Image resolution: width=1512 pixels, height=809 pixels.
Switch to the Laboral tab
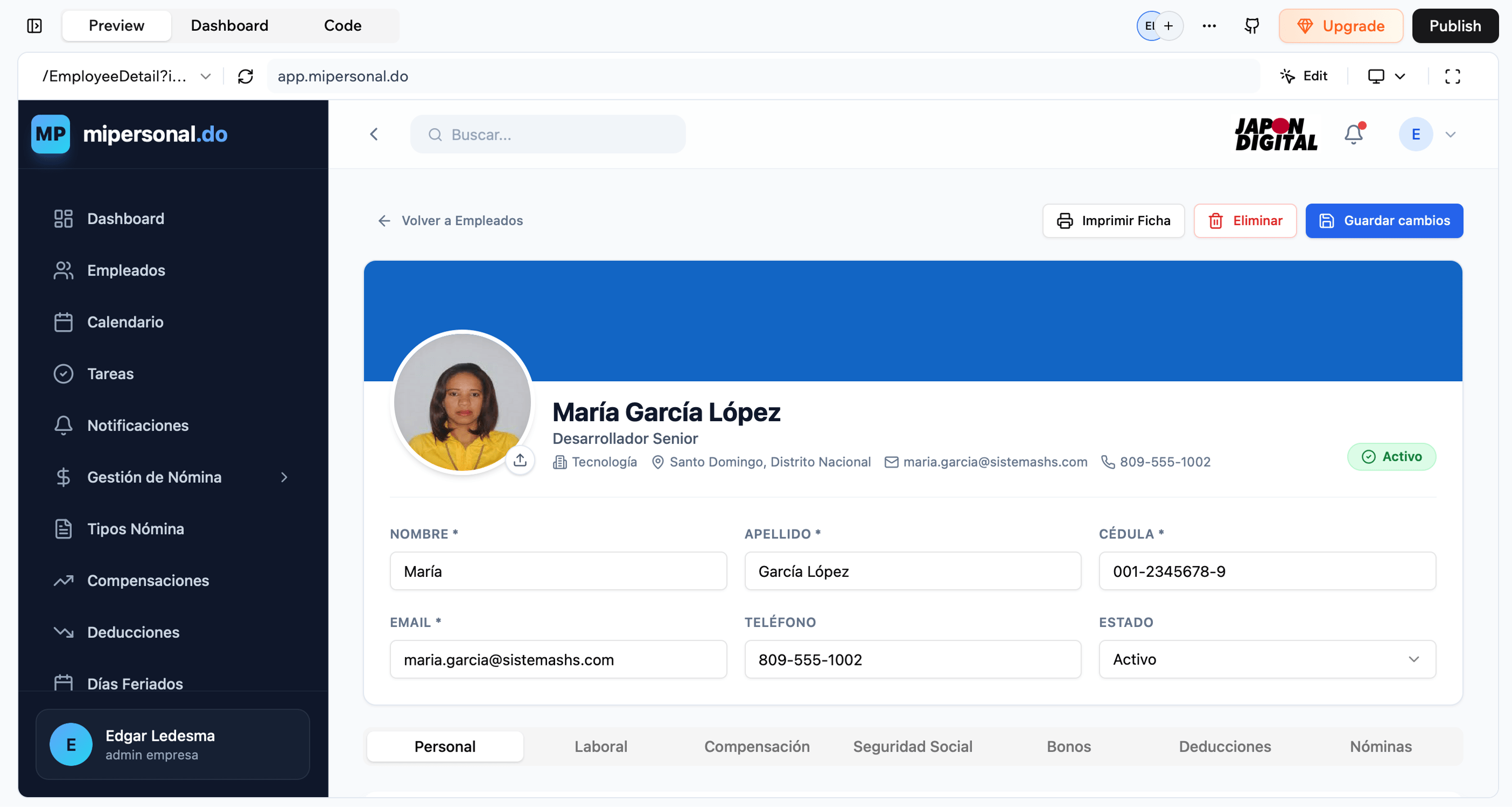pyautogui.click(x=600, y=747)
